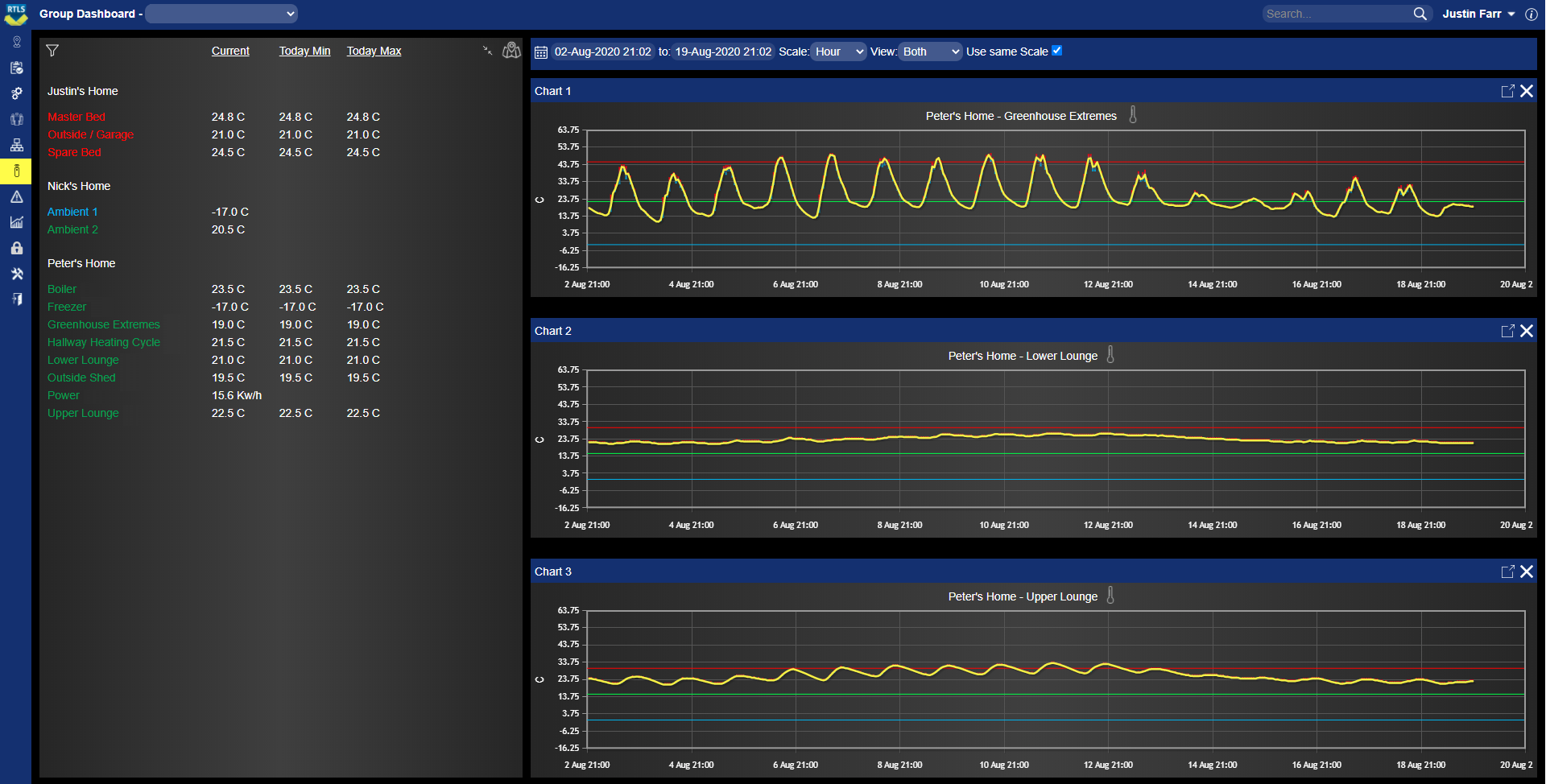Click the collapse arrows icon above the sensor list
Screen dimensions: 1546x784
[487, 50]
